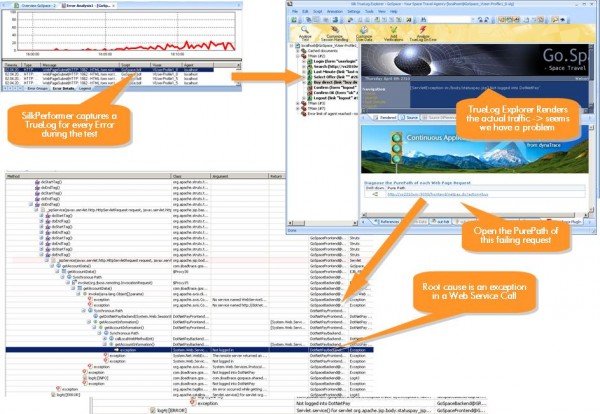Expand Login form tree node

pos(304,61)
